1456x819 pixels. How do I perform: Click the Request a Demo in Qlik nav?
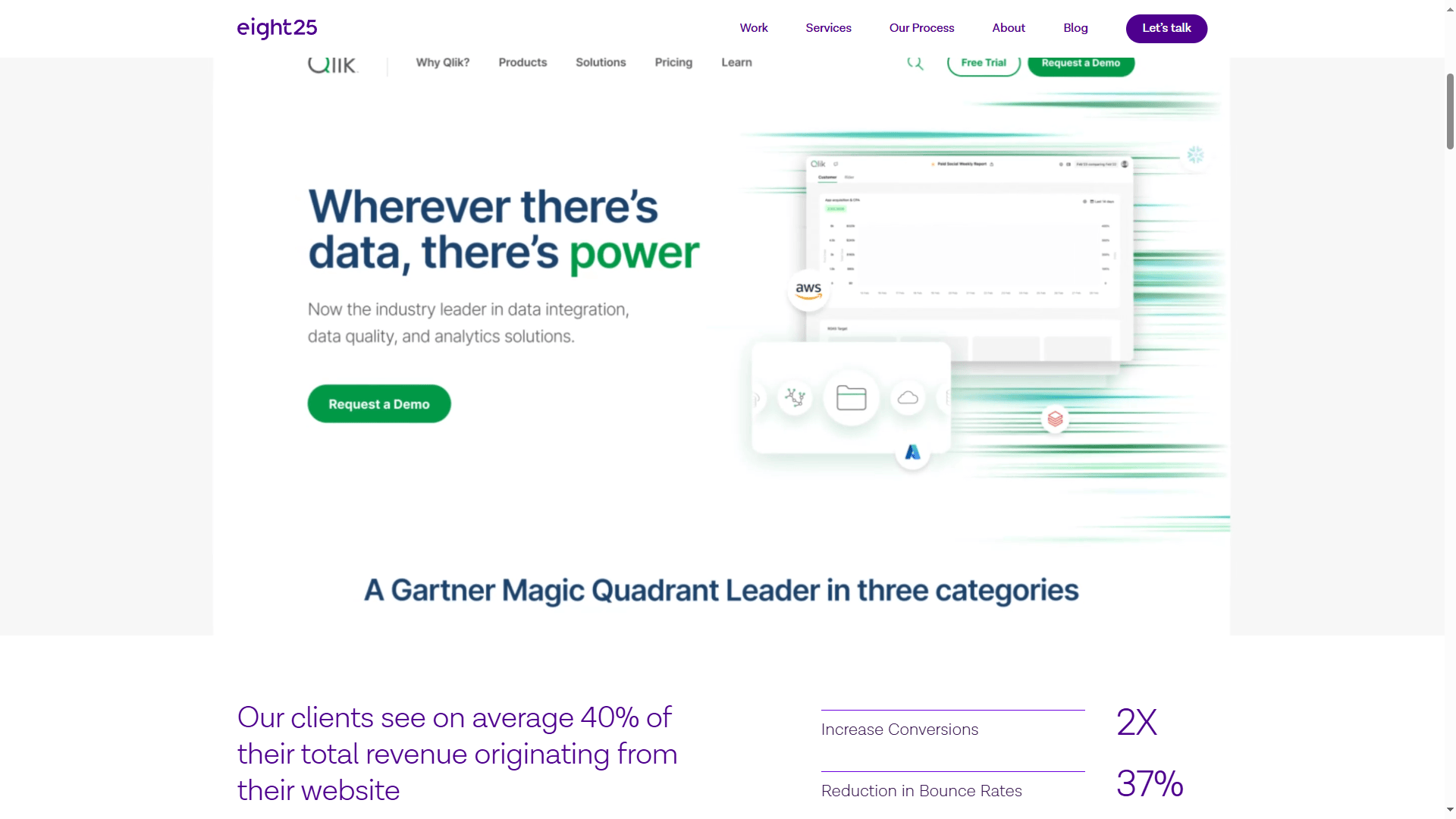(1080, 62)
